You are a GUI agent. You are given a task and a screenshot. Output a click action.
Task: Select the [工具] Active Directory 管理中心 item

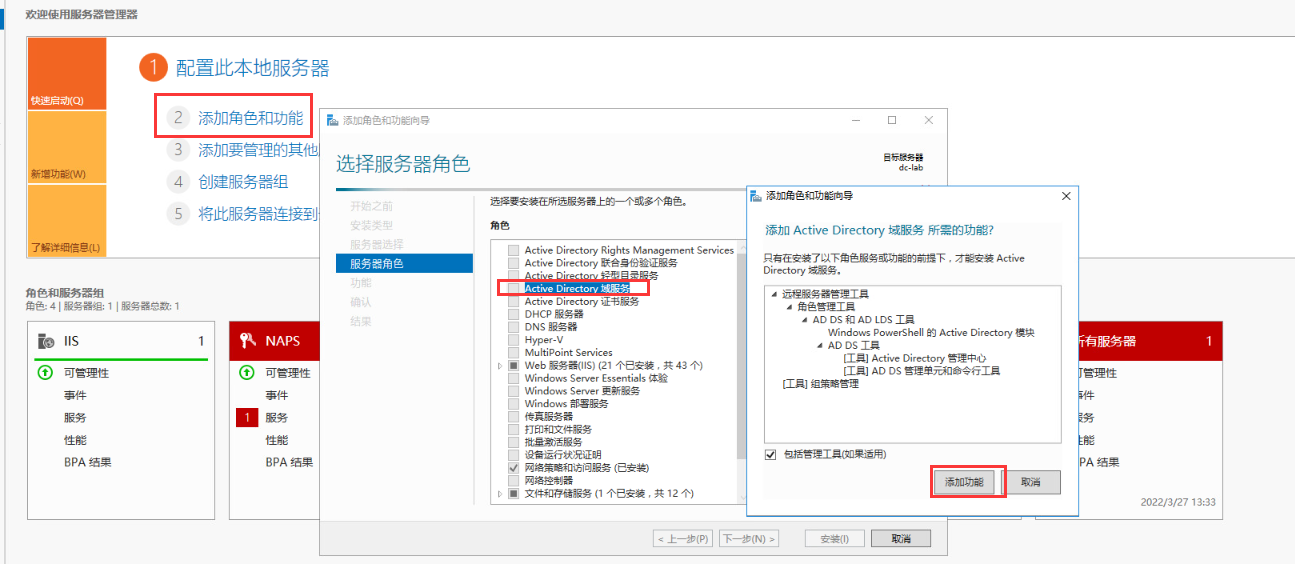coord(915,358)
